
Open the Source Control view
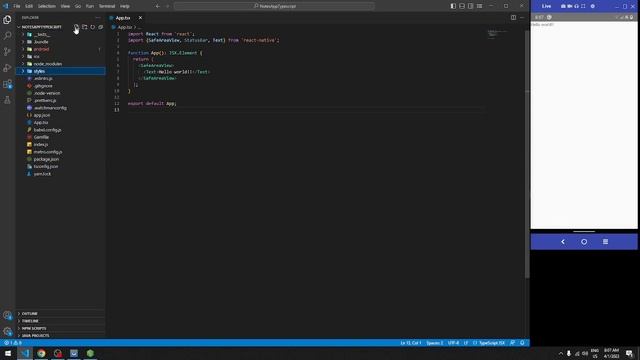(x=7, y=51)
